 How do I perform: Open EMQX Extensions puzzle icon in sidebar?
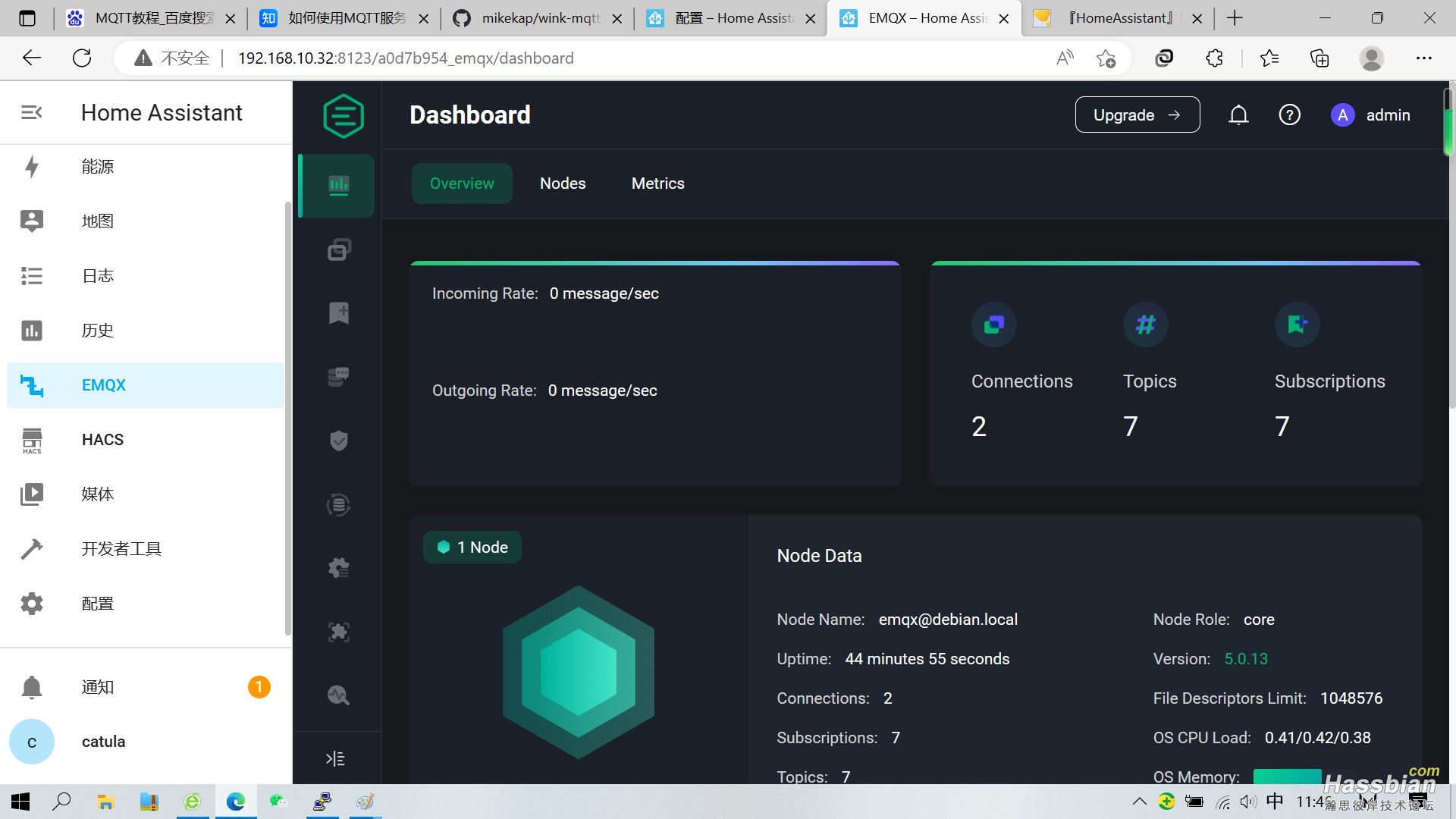[338, 632]
